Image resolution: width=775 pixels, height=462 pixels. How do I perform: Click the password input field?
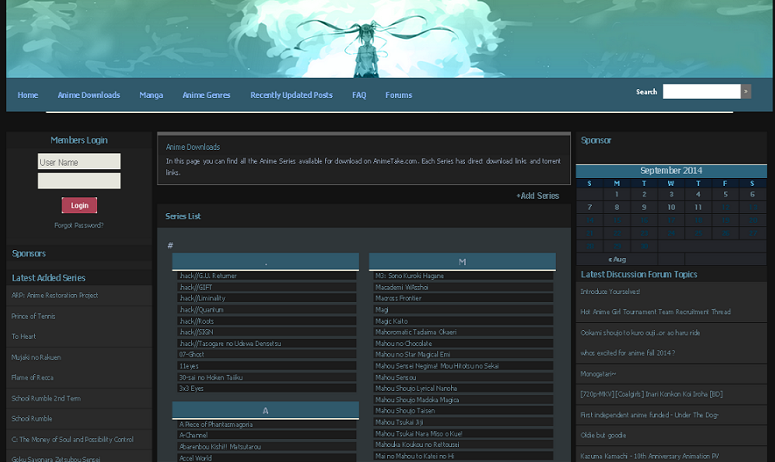coord(79,181)
